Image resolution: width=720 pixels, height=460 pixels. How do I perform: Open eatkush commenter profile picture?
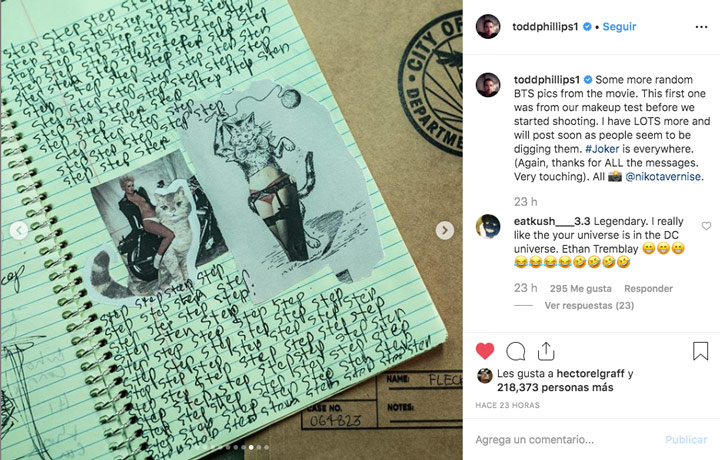tap(488, 226)
